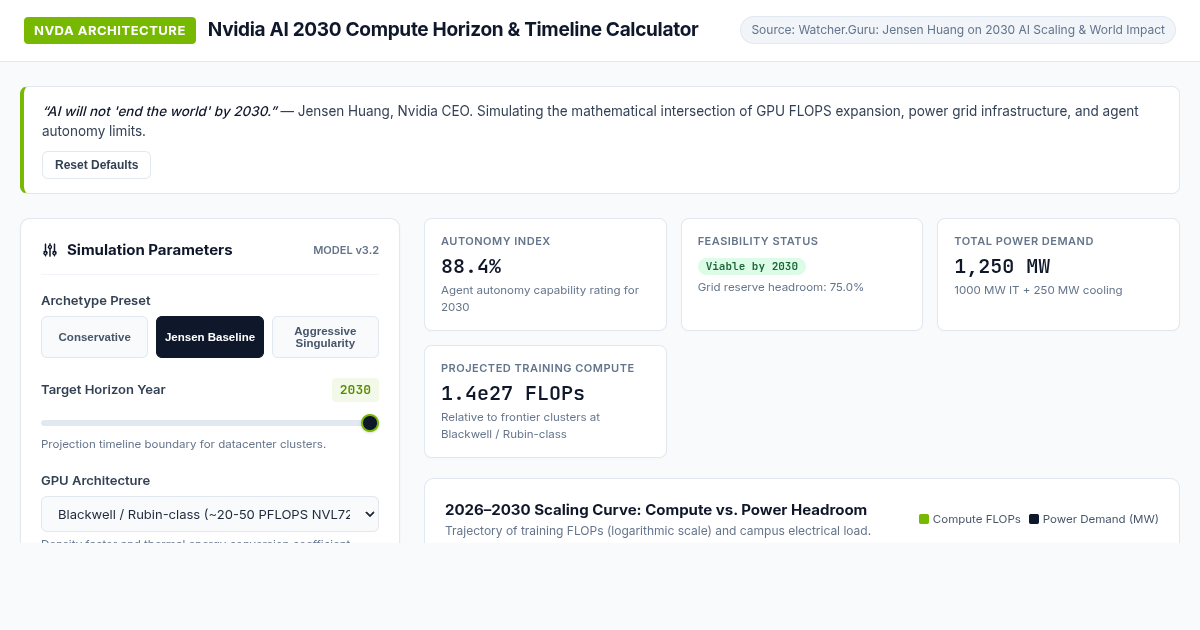Screen dimensions: 1200x630
Task: Click the Reset Defaults button
Action: point(96,165)
